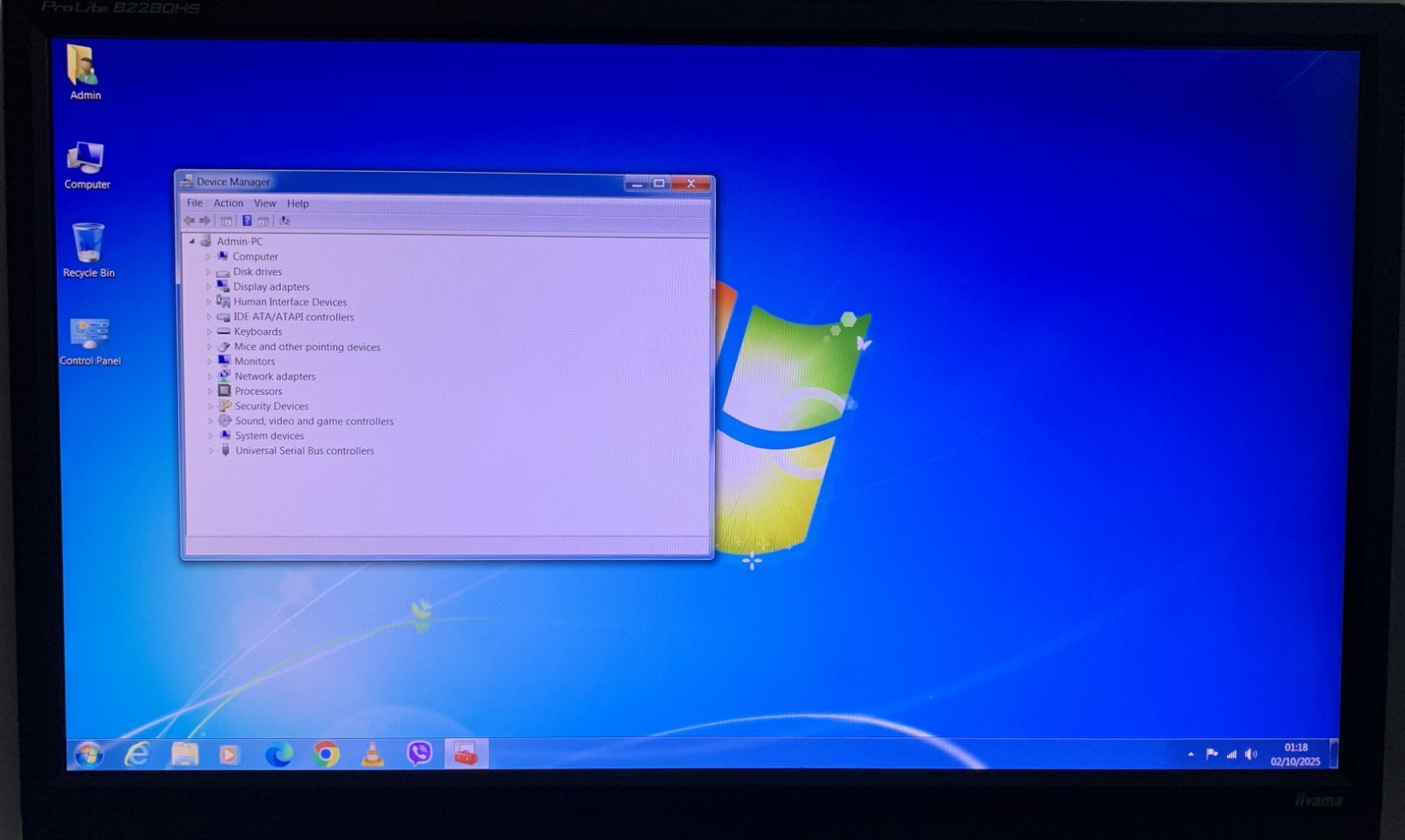Expand the Monitors node
Screen dimensions: 1405x840
[x=210, y=362]
